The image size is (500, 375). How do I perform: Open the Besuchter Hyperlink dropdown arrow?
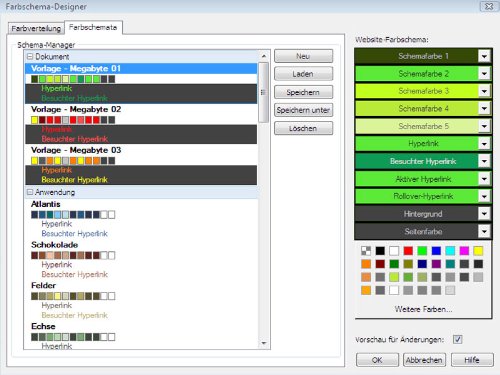click(x=484, y=161)
